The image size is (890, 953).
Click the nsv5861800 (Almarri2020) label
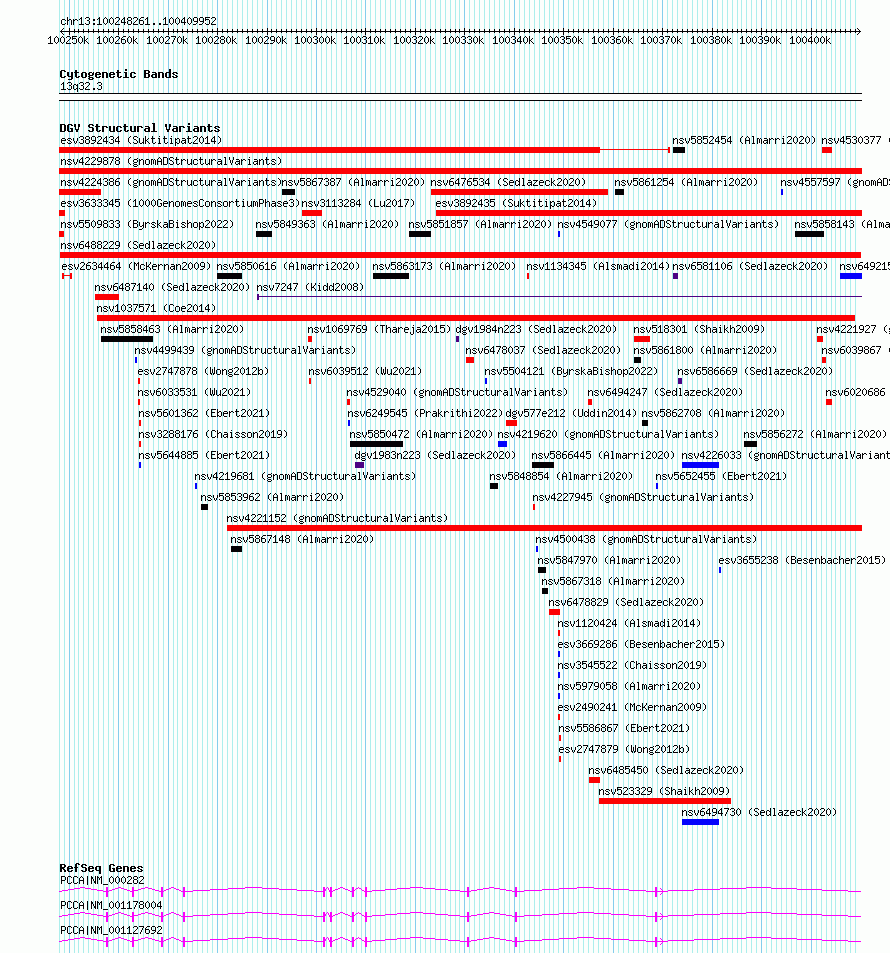(705, 351)
